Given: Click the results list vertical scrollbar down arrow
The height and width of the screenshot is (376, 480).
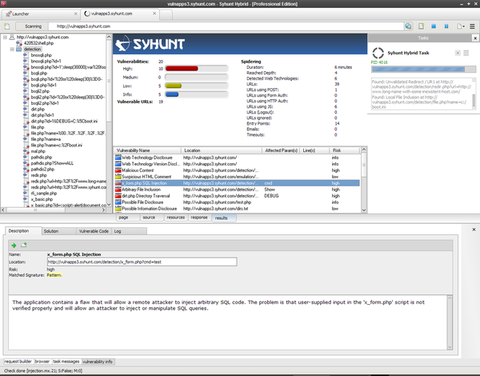Looking at the screenshot, I should tap(364, 210).
